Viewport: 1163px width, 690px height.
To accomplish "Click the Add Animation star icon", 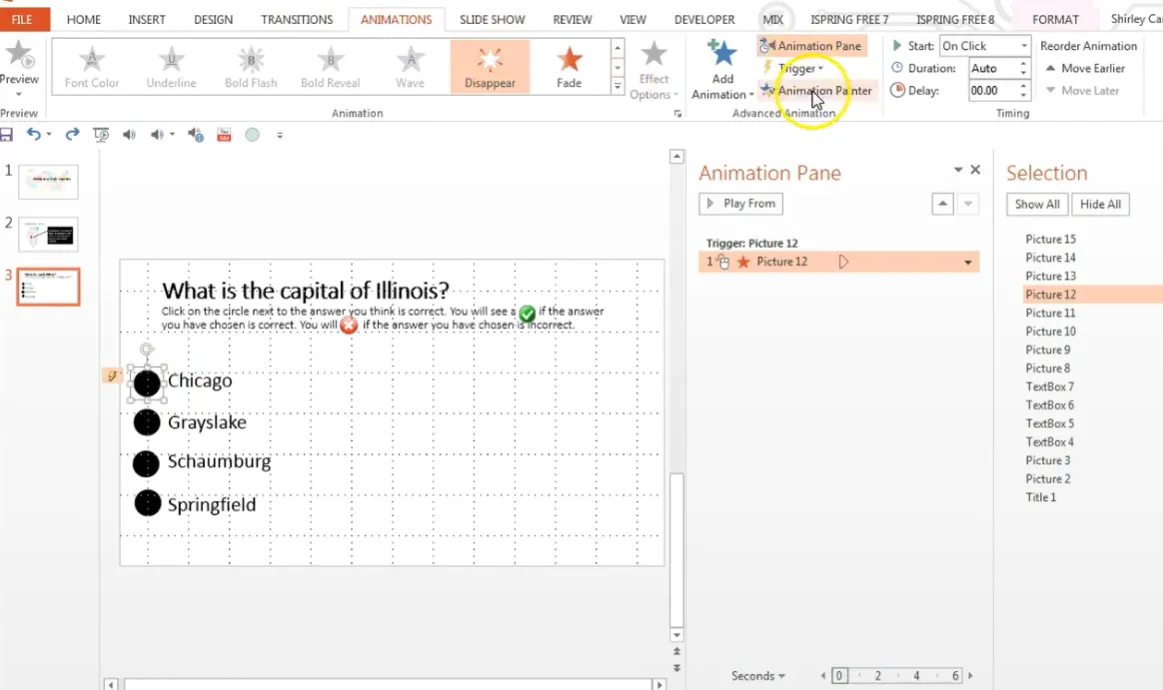I will tap(721, 54).
